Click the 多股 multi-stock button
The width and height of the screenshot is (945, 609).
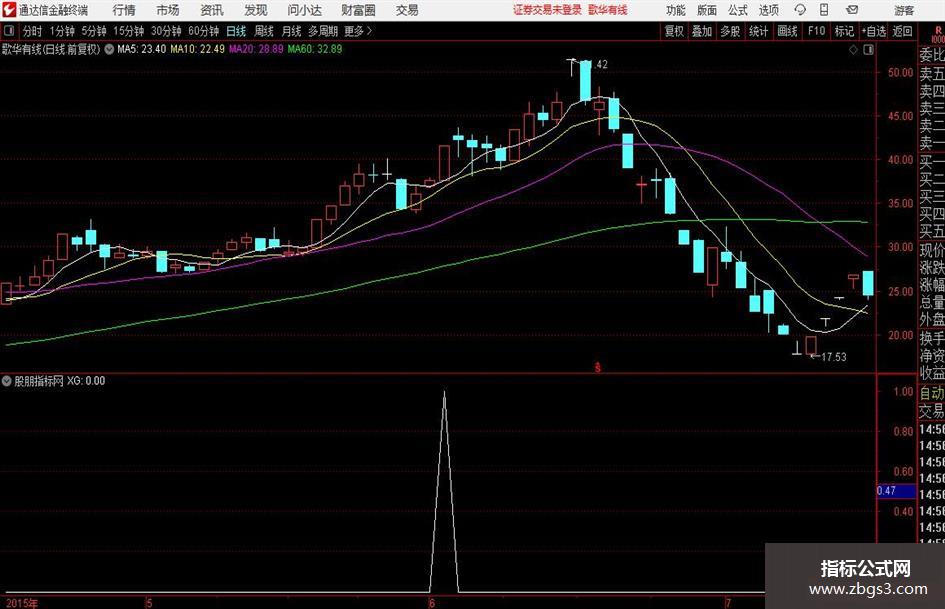click(730, 31)
